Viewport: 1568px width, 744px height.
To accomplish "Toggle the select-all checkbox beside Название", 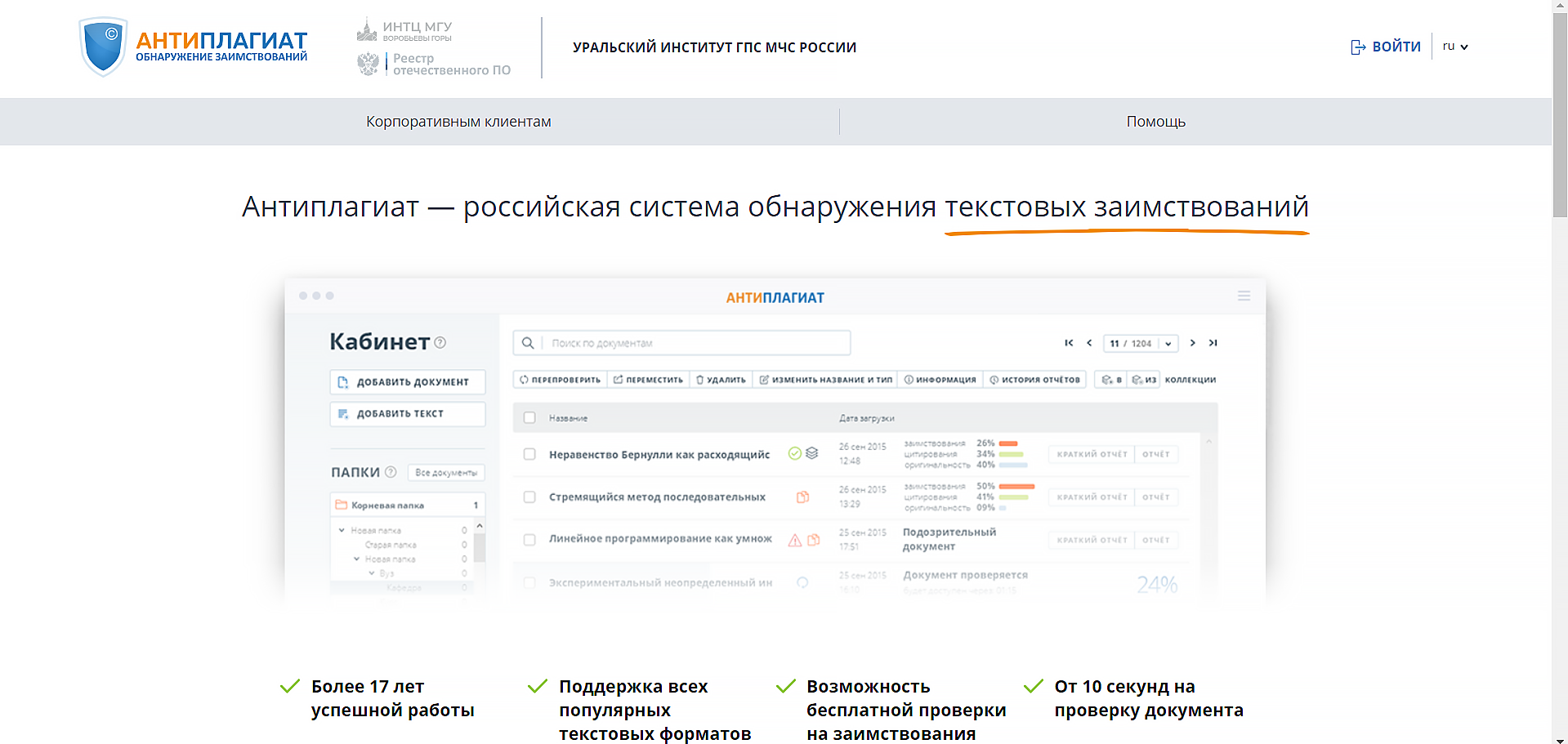I will 529,417.
